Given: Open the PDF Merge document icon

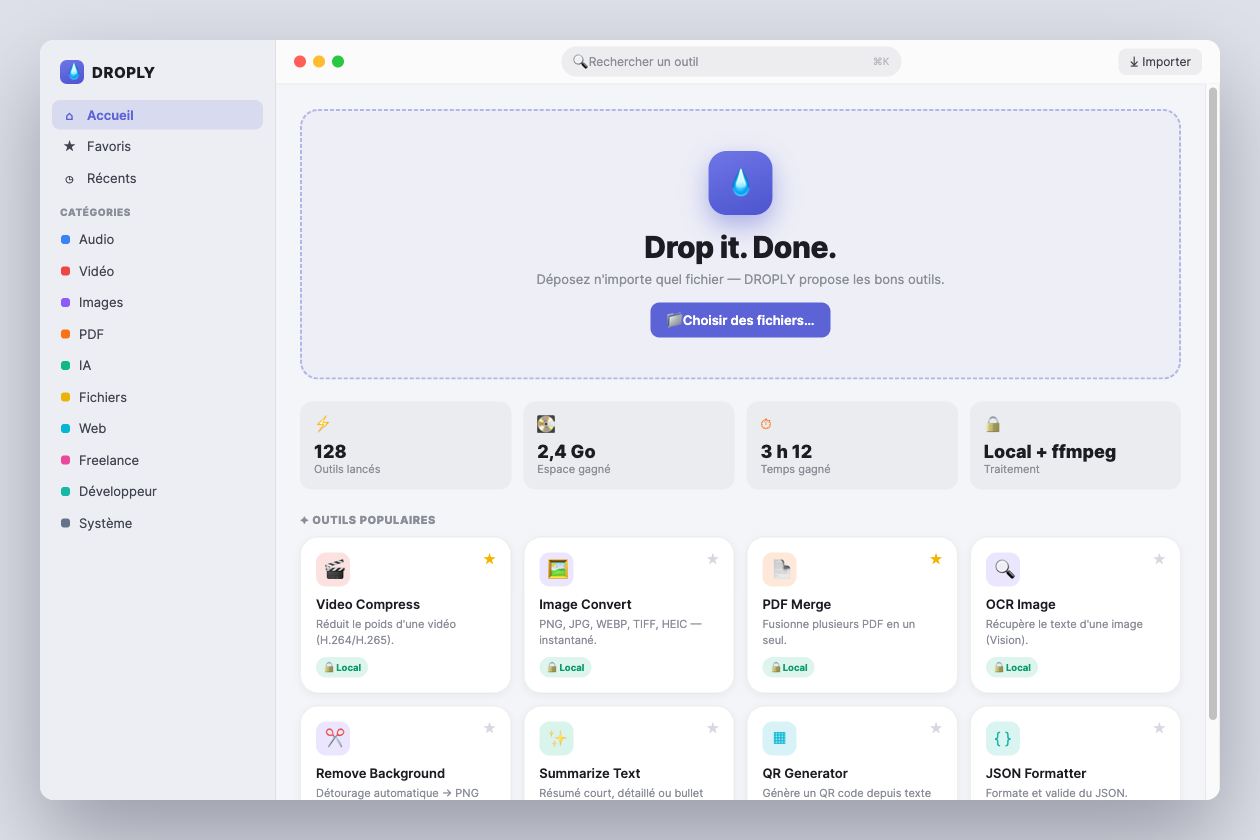Looking at the screenshot, I should tap(780, 570).
